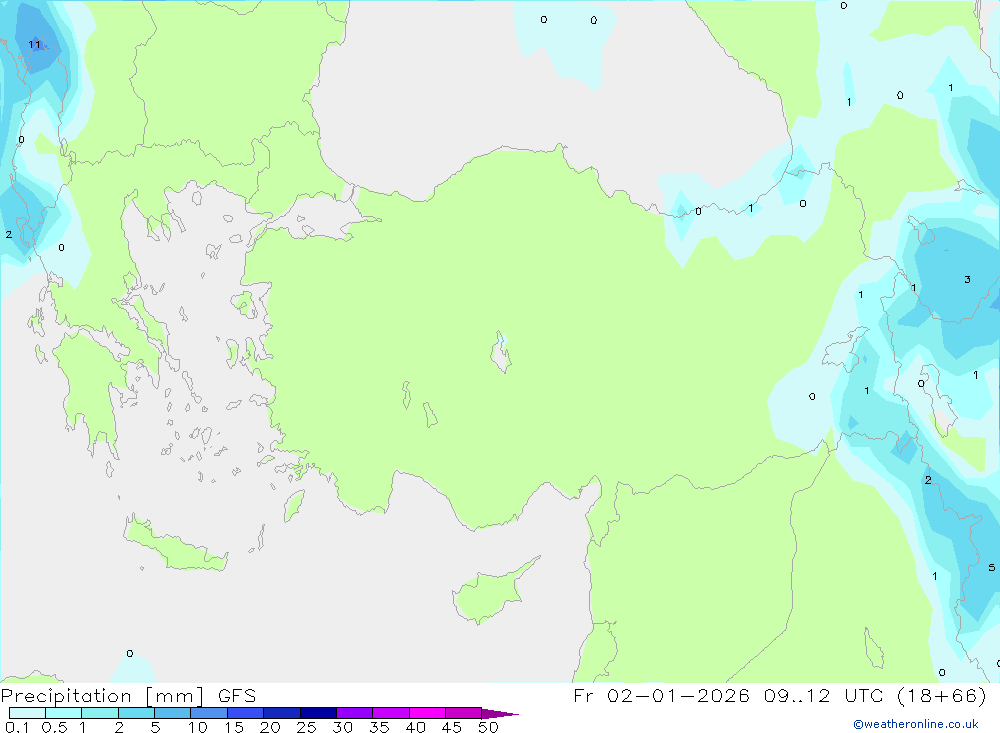Click the 45–50 mm legend swatch

tap(464, 713)
